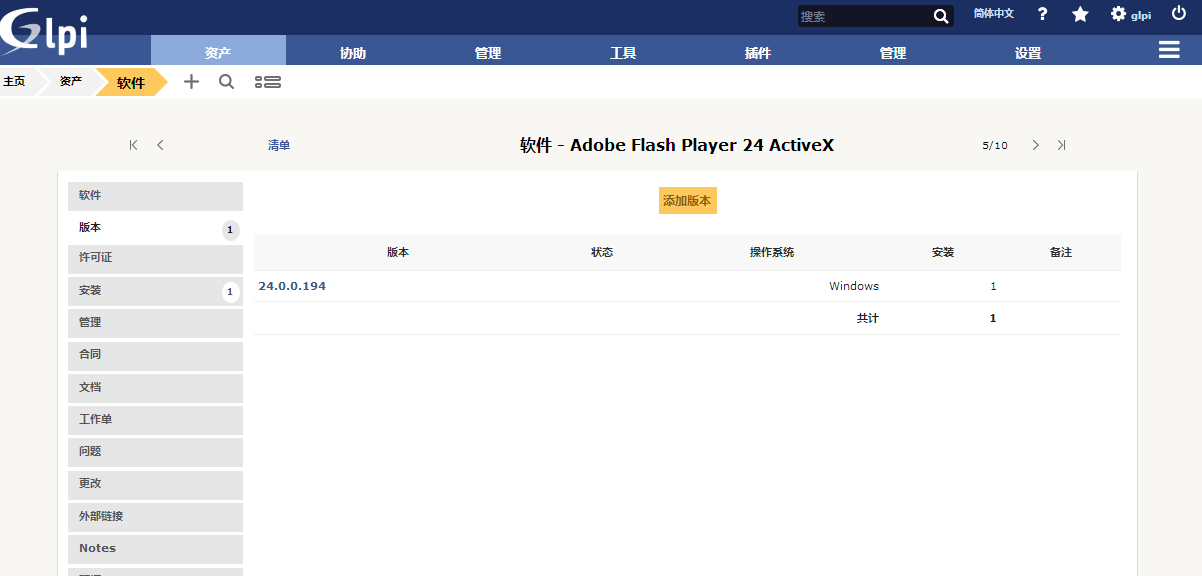Select the 文档 side tab
Viewport: 1202px width, 576px height.
(x=155, y=388)
